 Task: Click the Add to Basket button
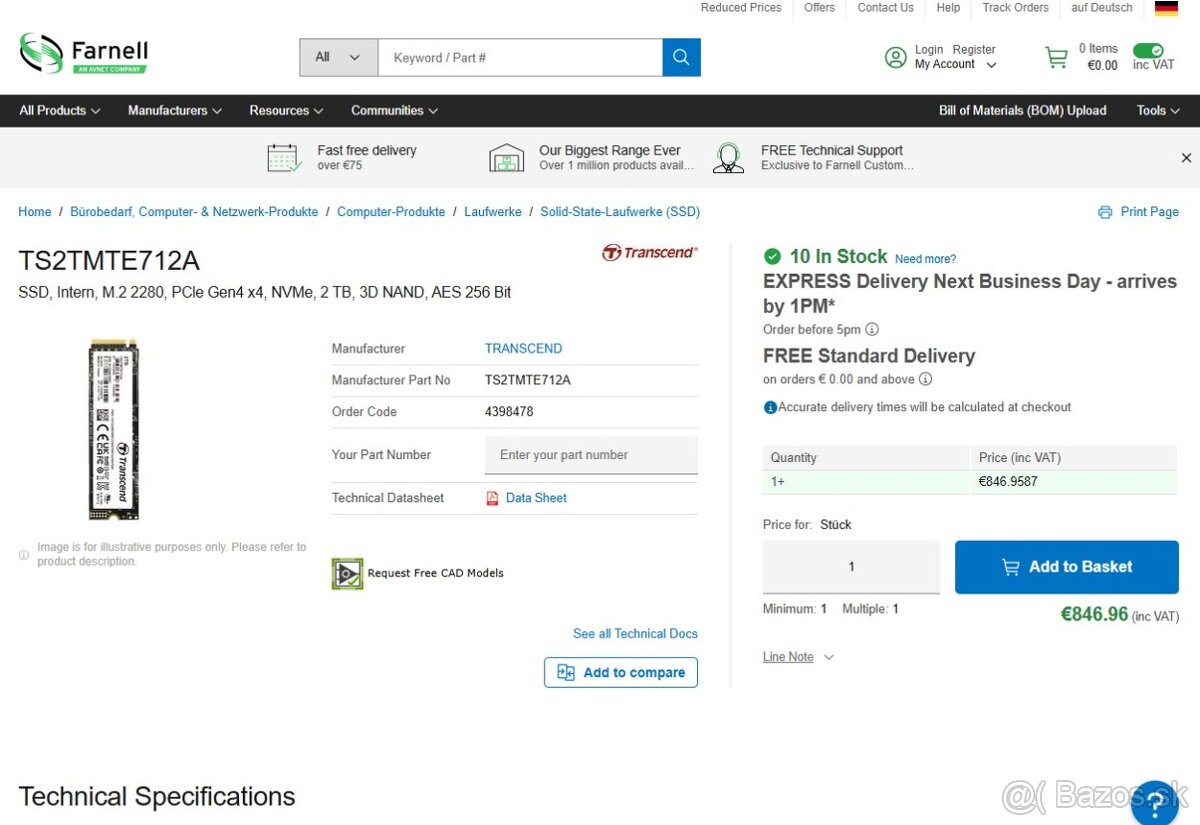(x=1066, y=567)
